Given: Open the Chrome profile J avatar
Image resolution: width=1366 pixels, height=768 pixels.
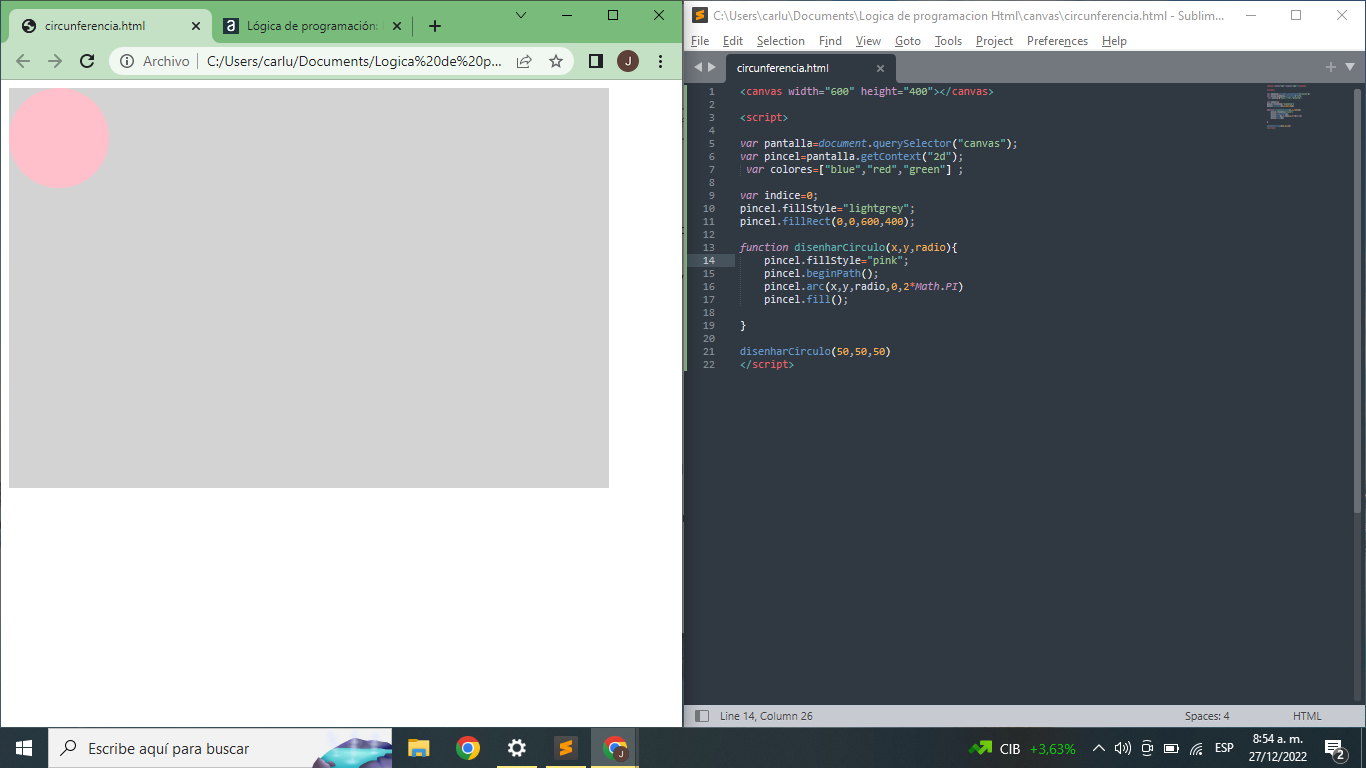Looking at the screenshot, I should tap(628, 61).
